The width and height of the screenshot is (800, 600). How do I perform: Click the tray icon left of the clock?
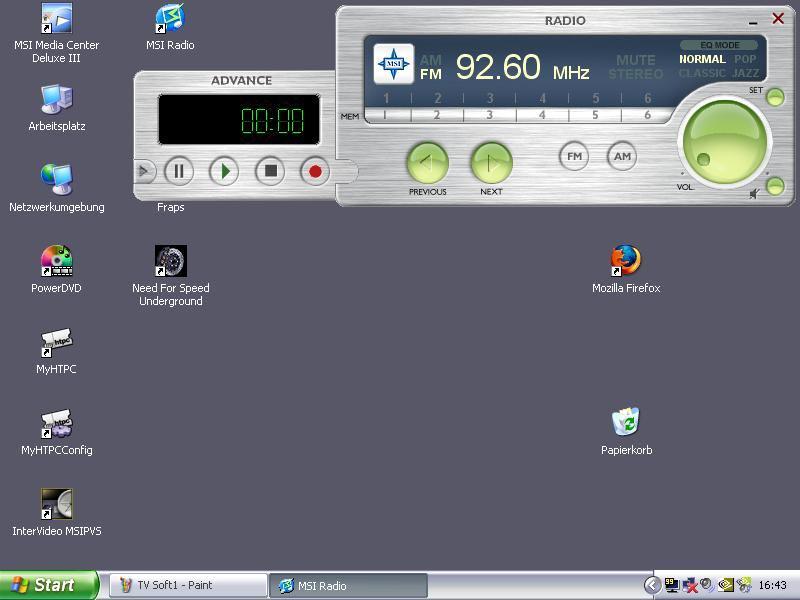pyautogui.click(x=744, y=585)
